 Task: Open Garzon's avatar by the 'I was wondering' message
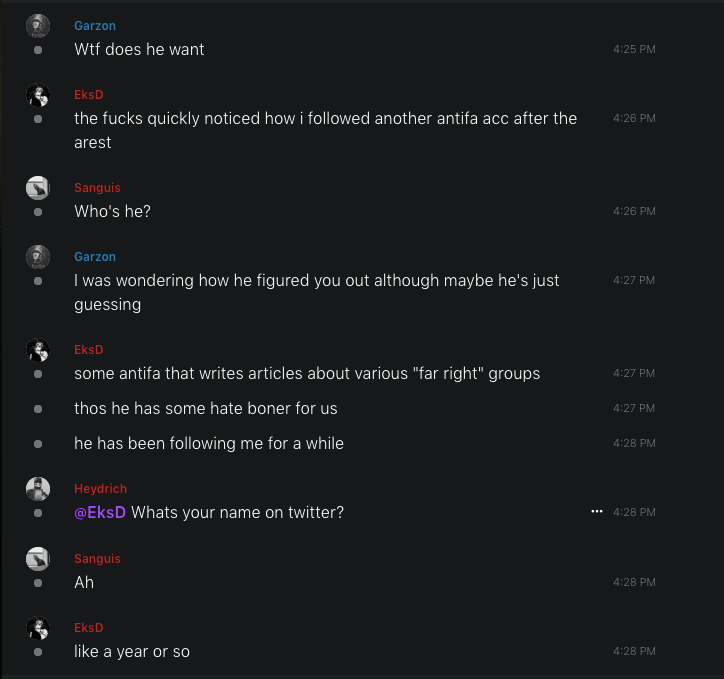point(38,257)
